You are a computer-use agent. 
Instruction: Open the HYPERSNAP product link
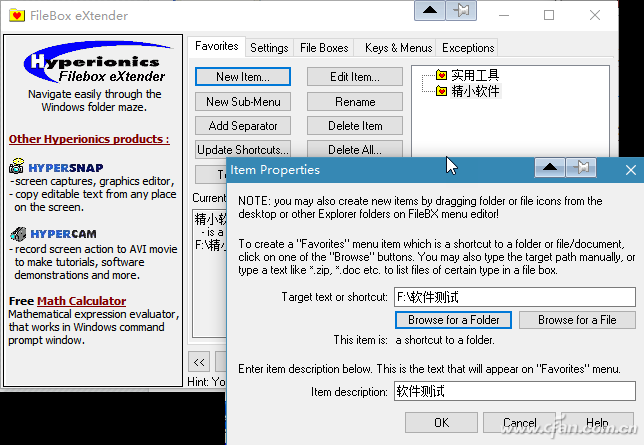point(66,168)
